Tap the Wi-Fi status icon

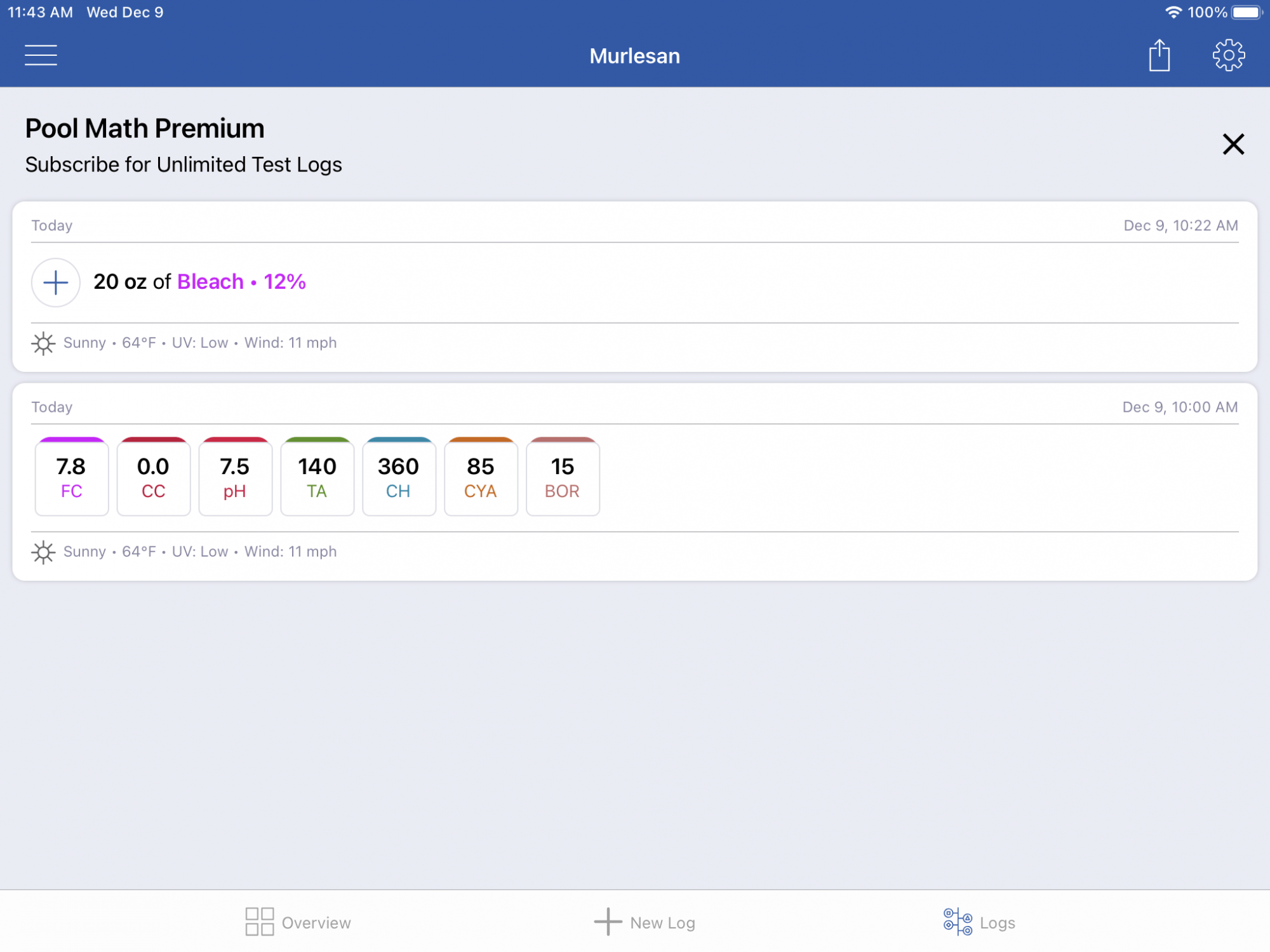pos(1173,12)
